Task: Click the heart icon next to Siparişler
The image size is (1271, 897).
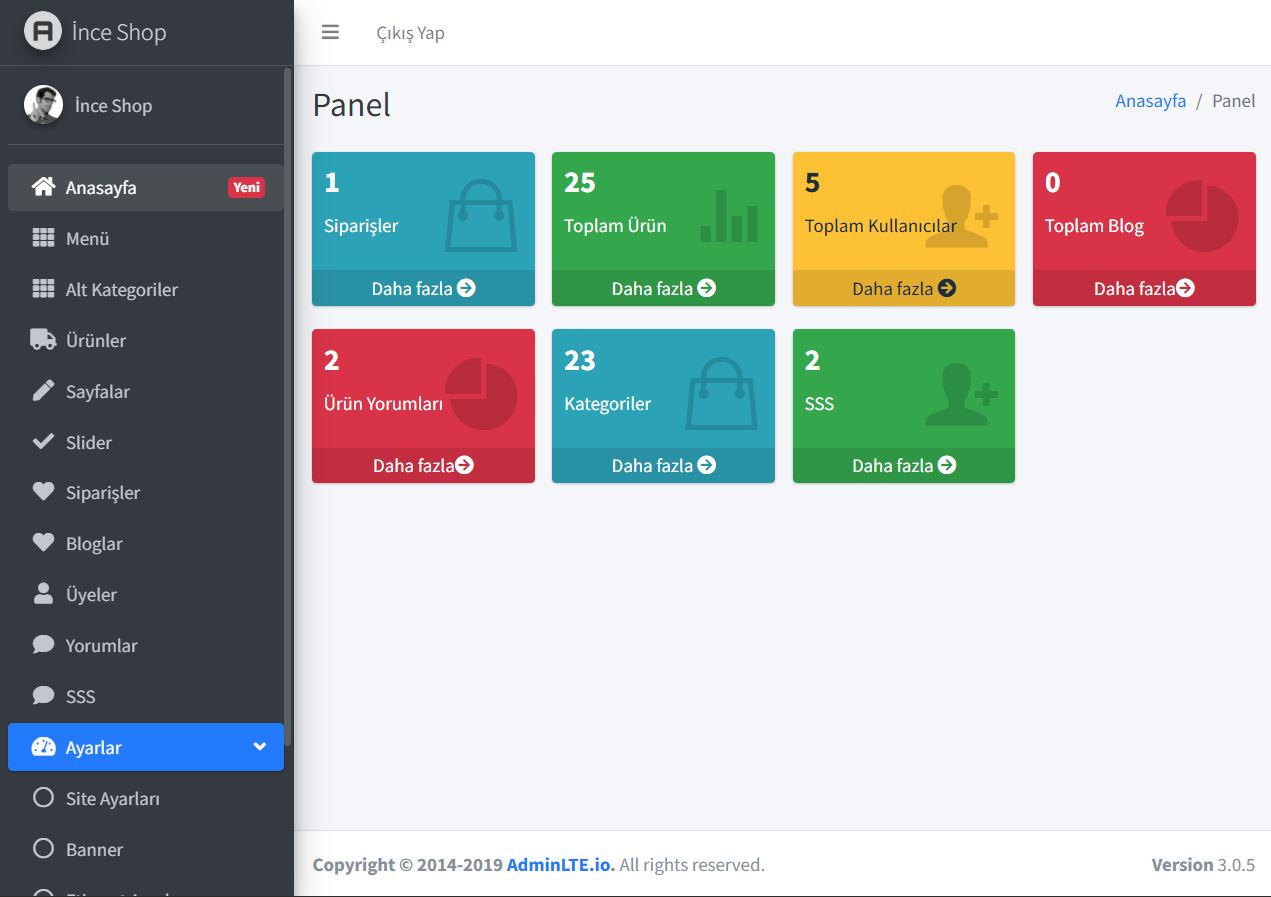Action: coord(41,492)
